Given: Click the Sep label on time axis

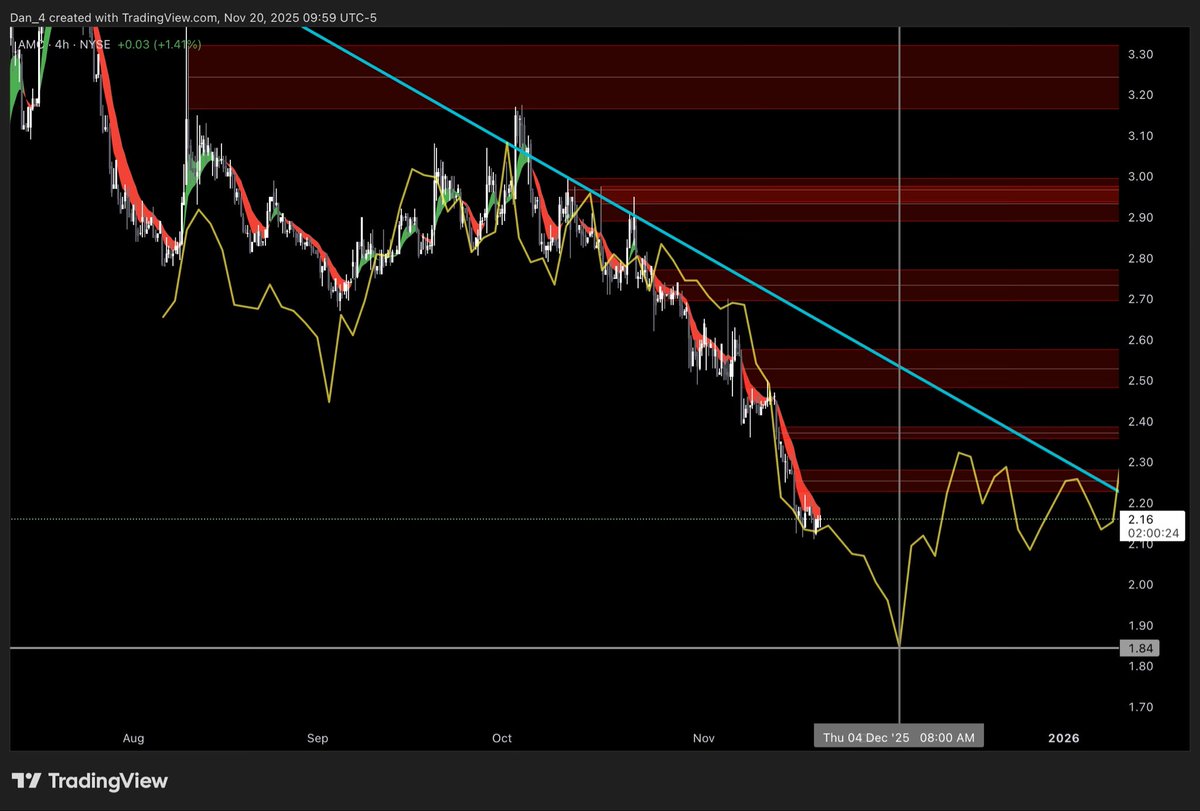Looking at the screenshot, I should 317,738.
